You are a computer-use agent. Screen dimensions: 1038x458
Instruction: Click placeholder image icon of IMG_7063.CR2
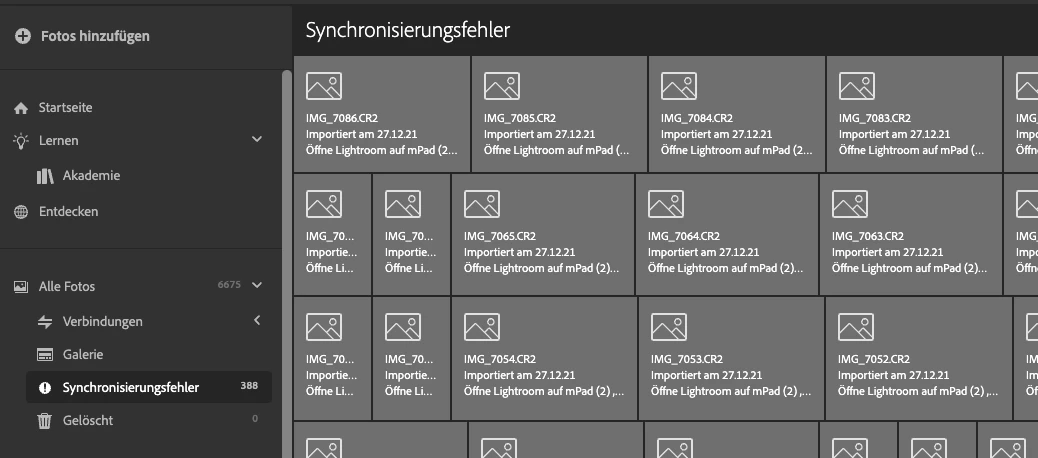850,204
